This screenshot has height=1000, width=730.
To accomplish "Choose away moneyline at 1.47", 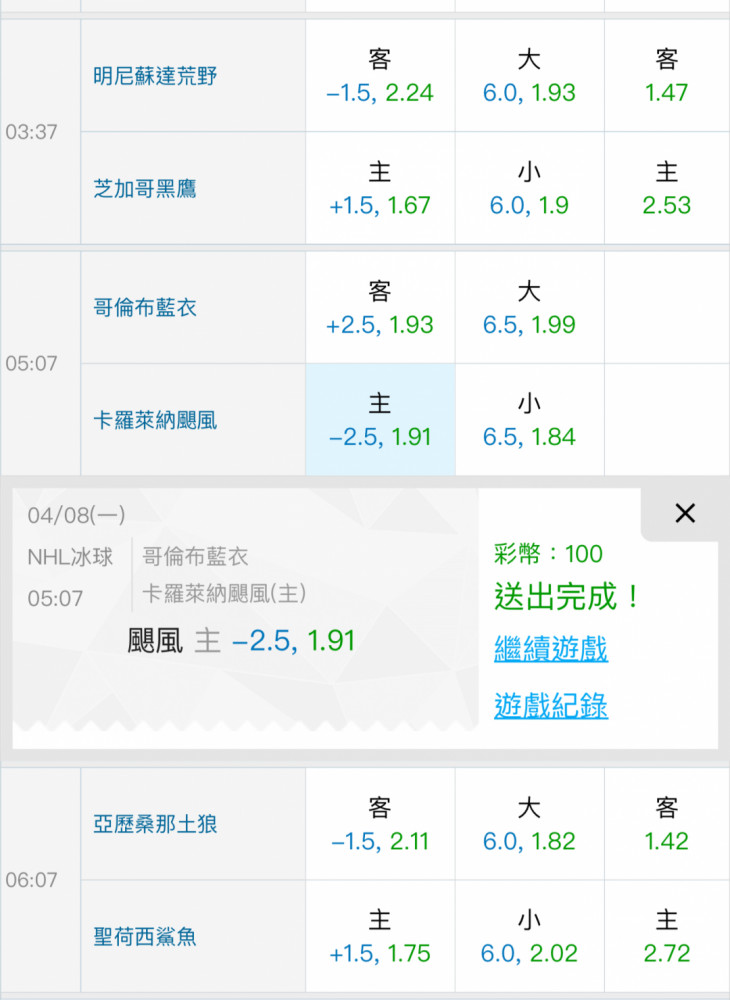I will [x=667, y=76].
